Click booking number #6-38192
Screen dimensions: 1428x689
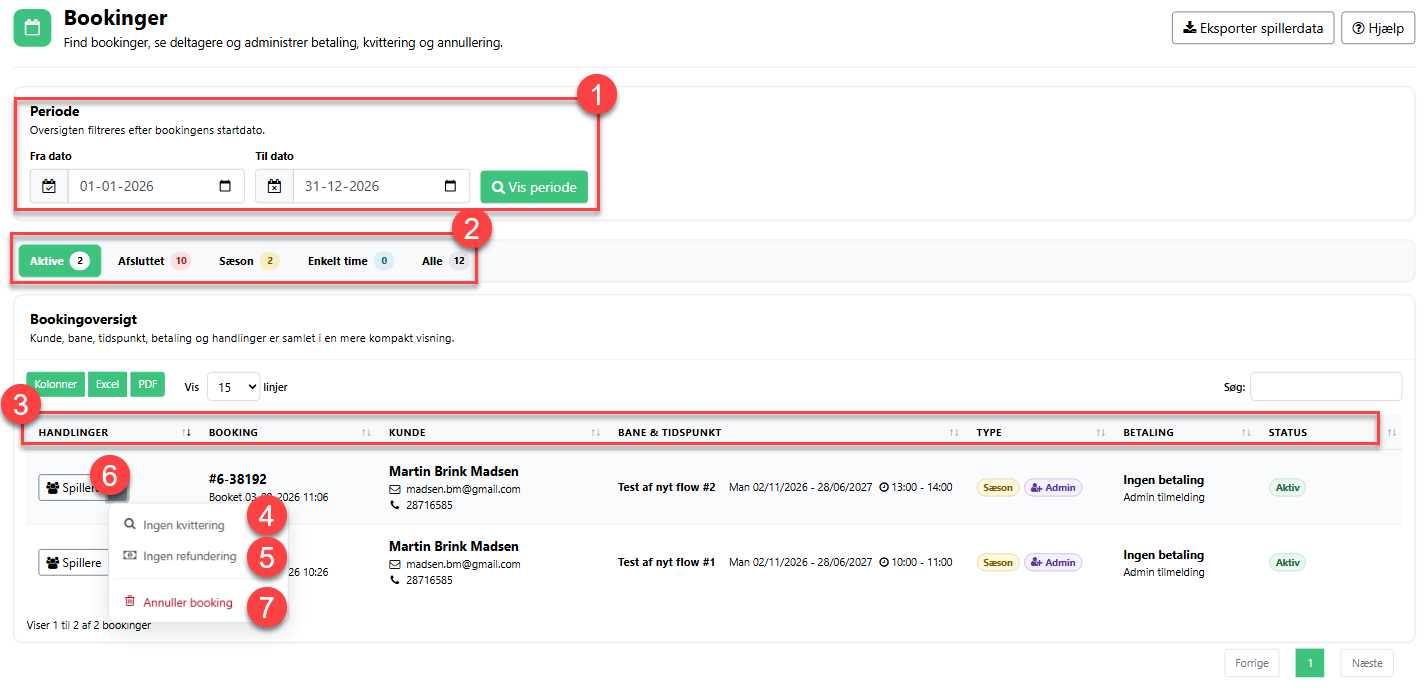(x=238, y=479)
